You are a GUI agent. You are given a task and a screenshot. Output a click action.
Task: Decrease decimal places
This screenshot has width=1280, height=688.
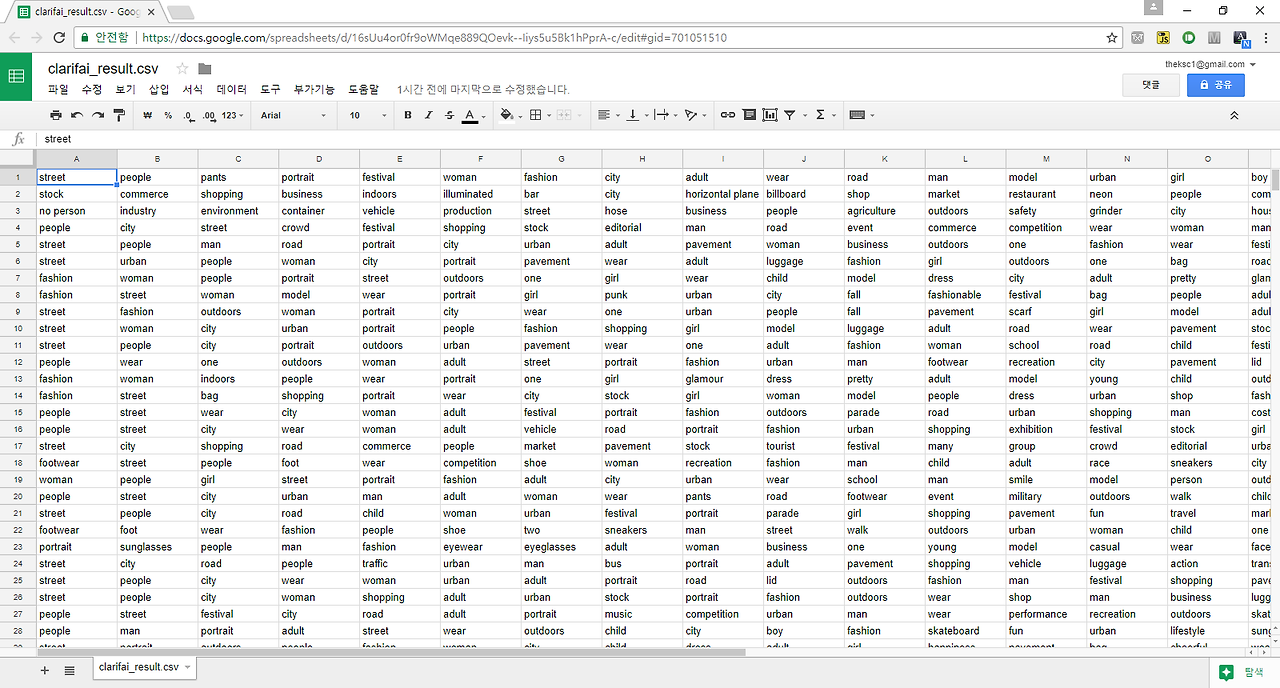pos(189,116)
